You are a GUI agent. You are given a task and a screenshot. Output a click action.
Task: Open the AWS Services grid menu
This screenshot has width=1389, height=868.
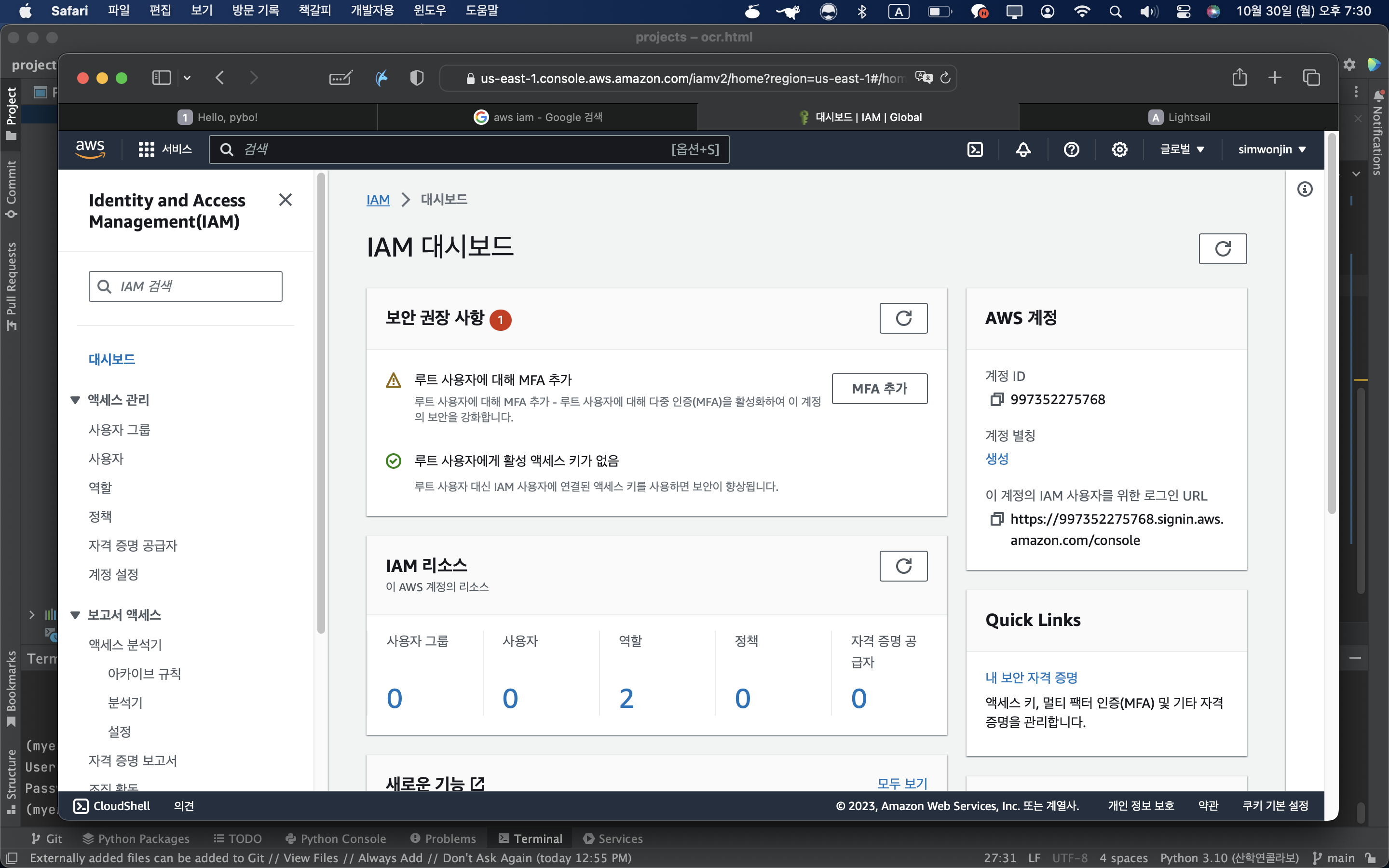click(x=146, y=149)
